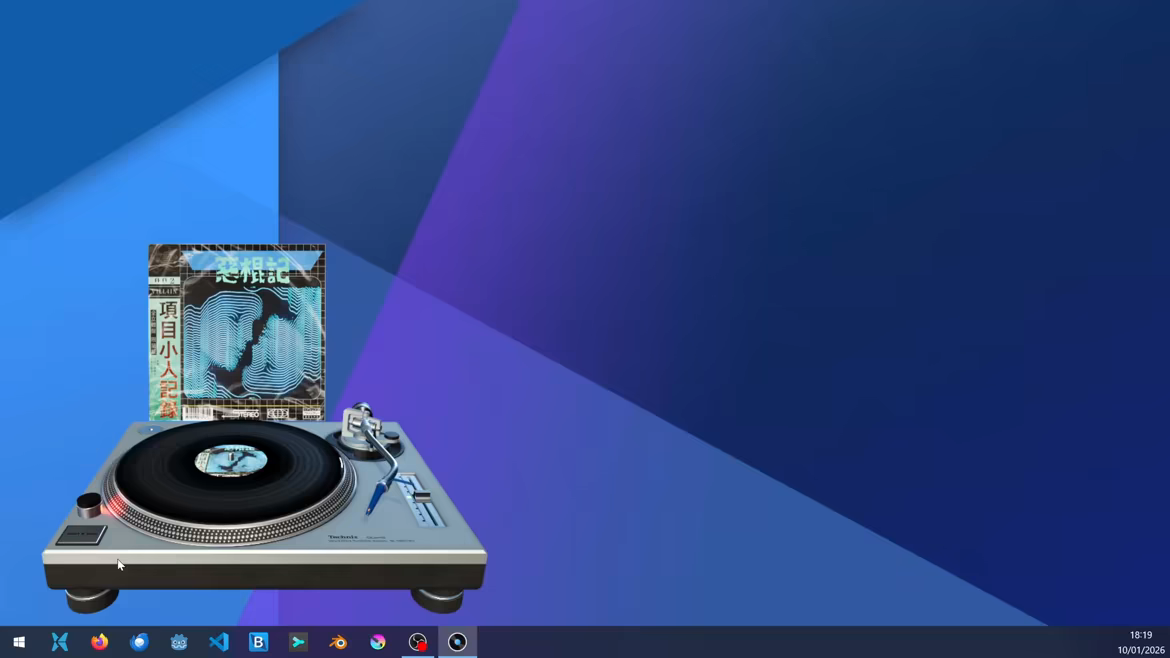Click the 18:19 clock in taskbar

point(1141,635)
